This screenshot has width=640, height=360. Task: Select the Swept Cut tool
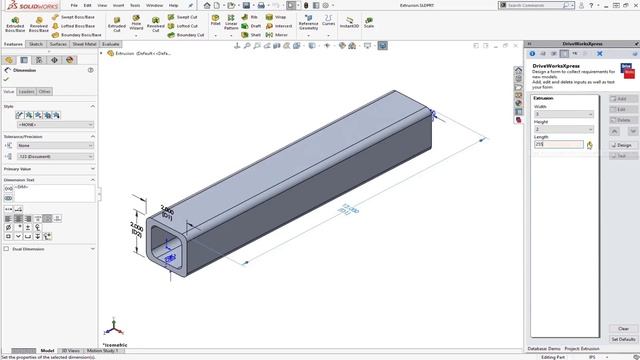tap(182, 17)
